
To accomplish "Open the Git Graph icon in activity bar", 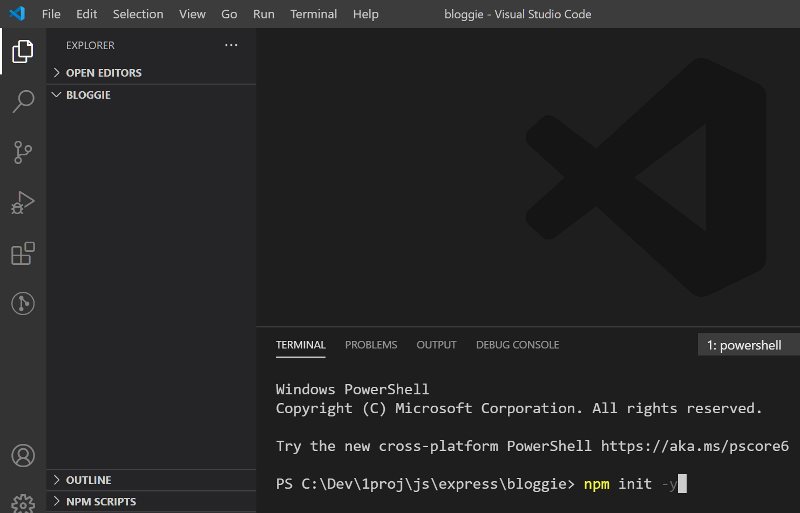I will (22, 304).
